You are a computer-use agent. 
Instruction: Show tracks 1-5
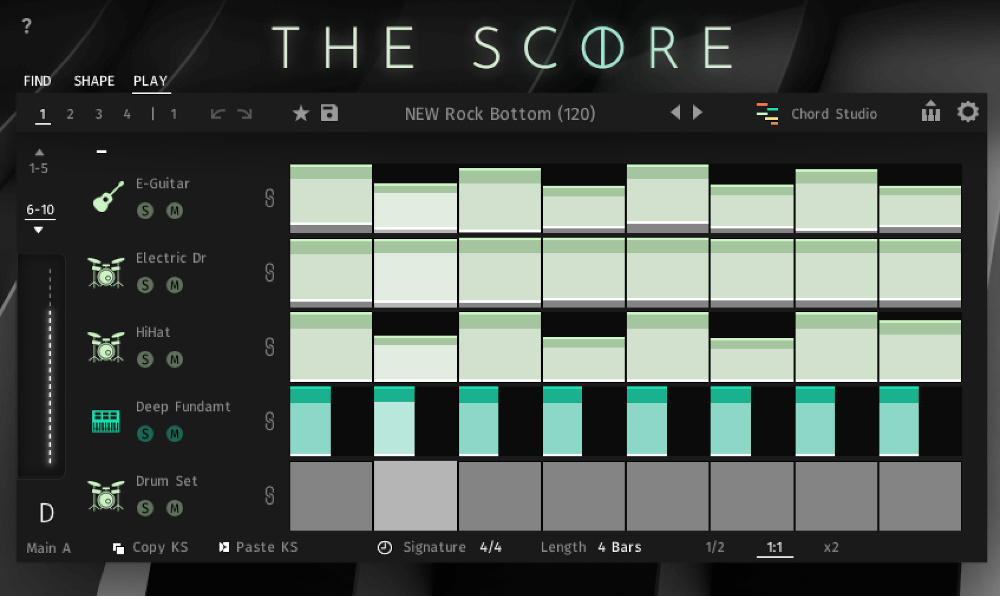tap(38, 168)
